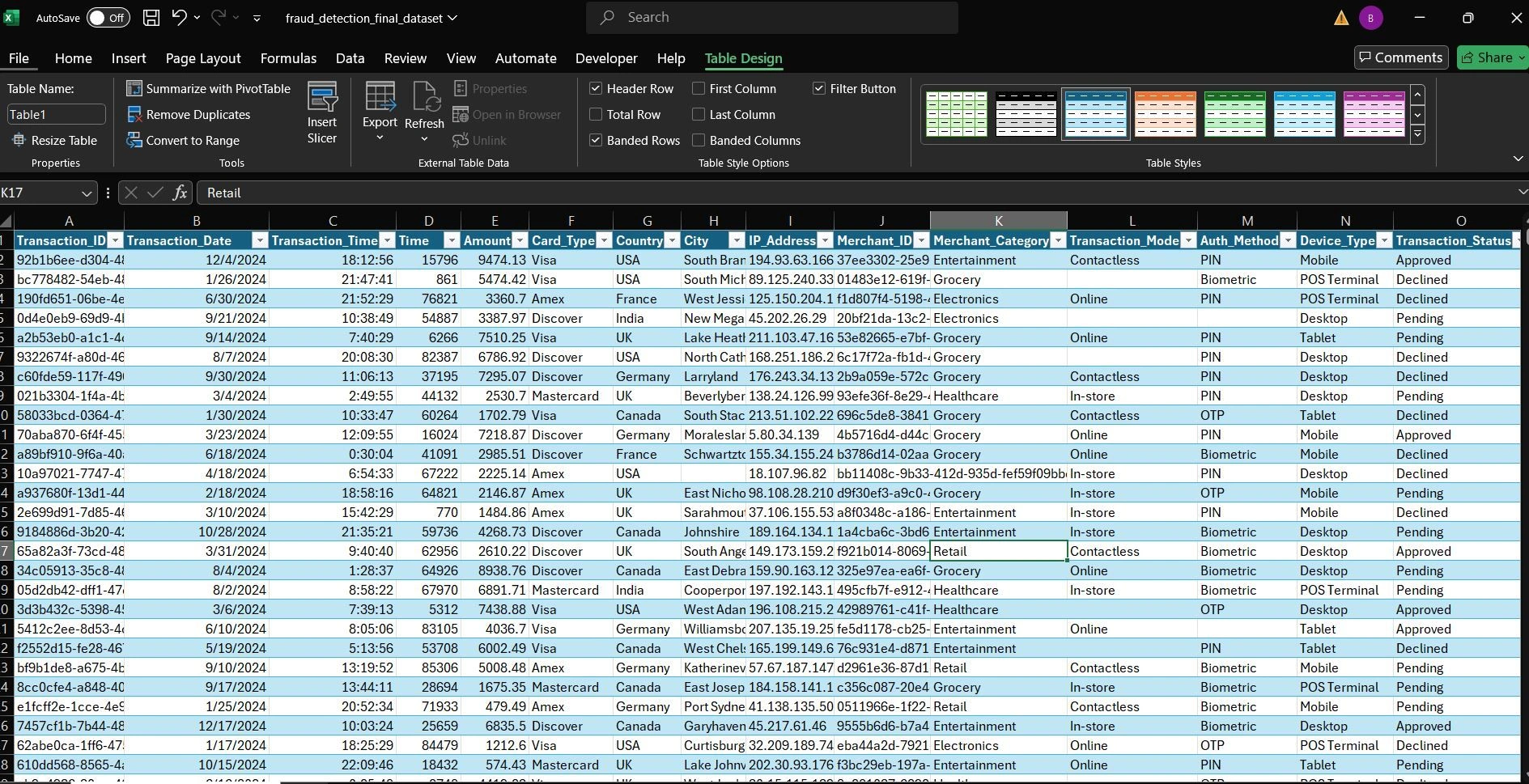Open the Table Design tab
1529x784 pixels.
743,58
